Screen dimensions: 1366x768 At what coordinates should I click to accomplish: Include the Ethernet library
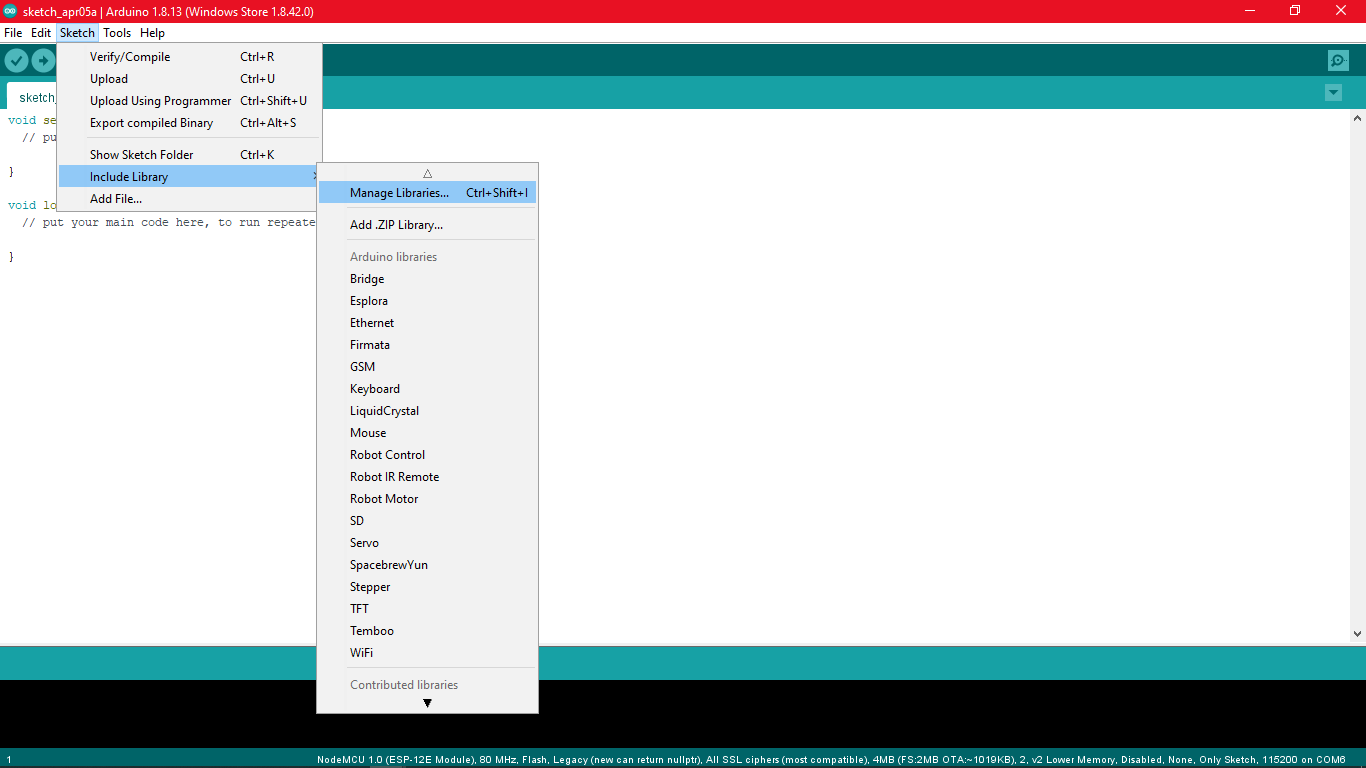[427, 323]
